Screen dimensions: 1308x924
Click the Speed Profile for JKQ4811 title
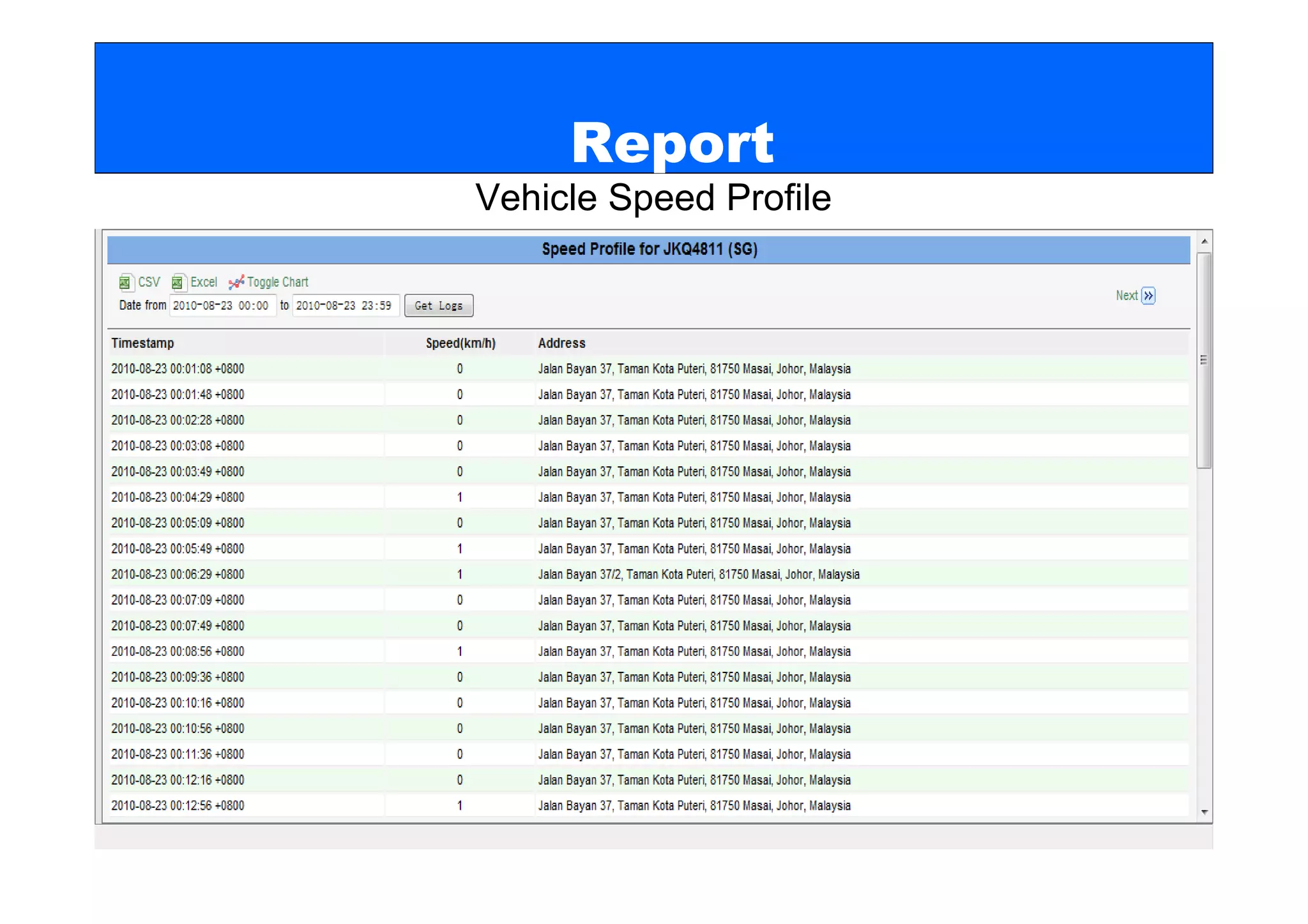[x=650, y=249]
